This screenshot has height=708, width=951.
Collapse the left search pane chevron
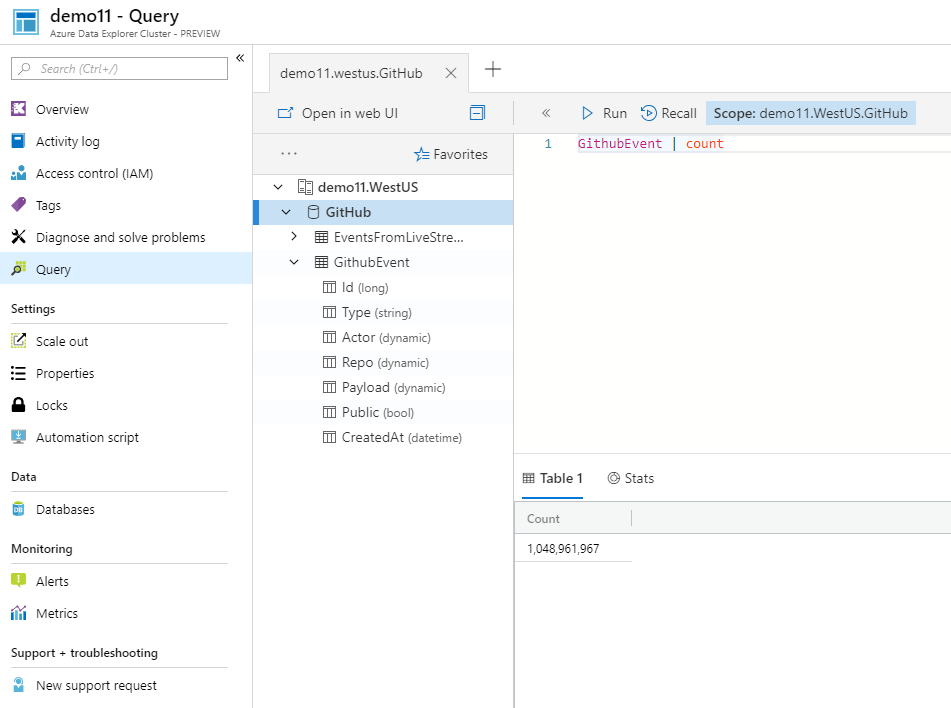pos(240,57)
